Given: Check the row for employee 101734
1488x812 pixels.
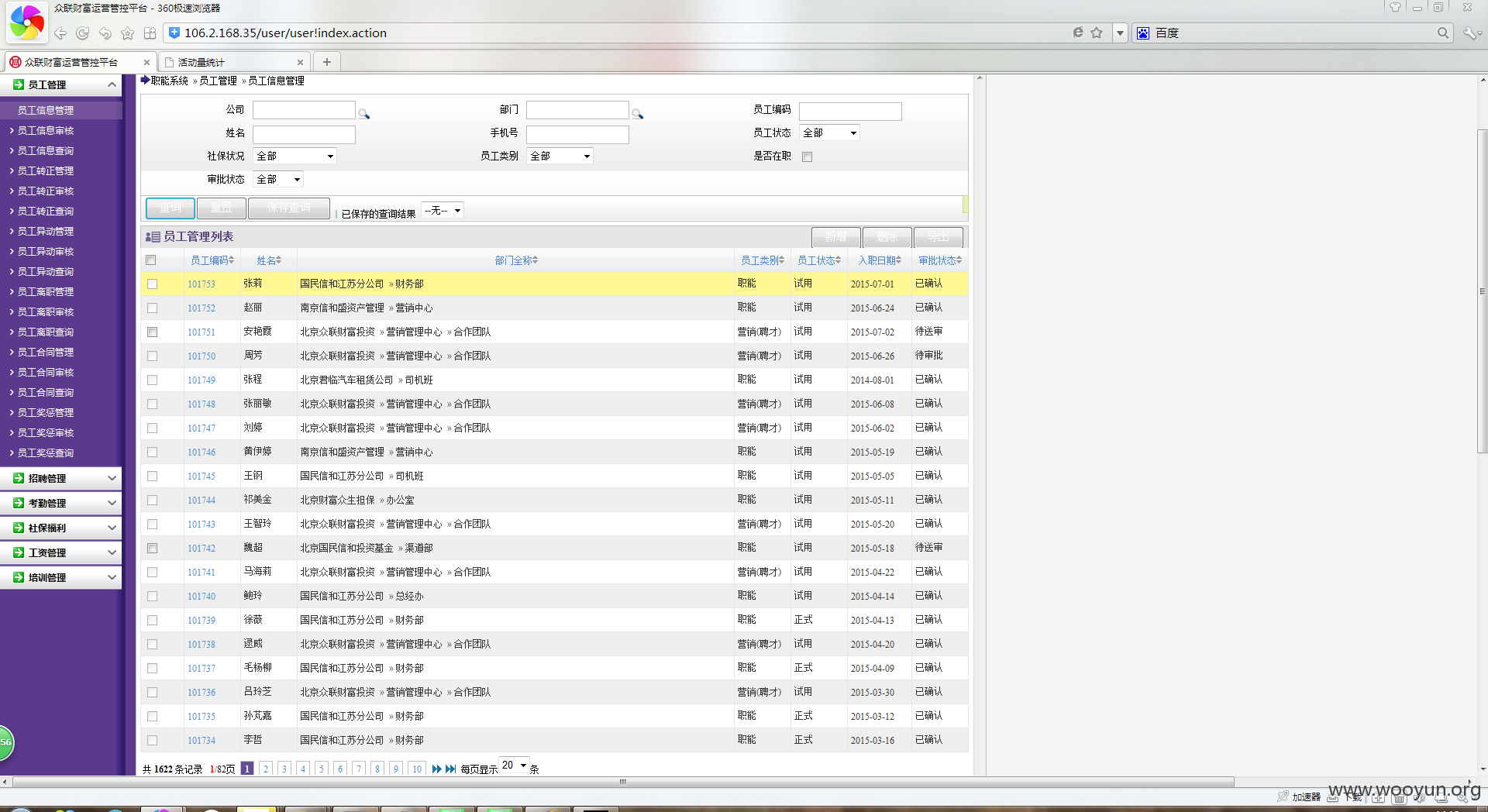Looking at the screenshot, I should (x=152, y=741).
